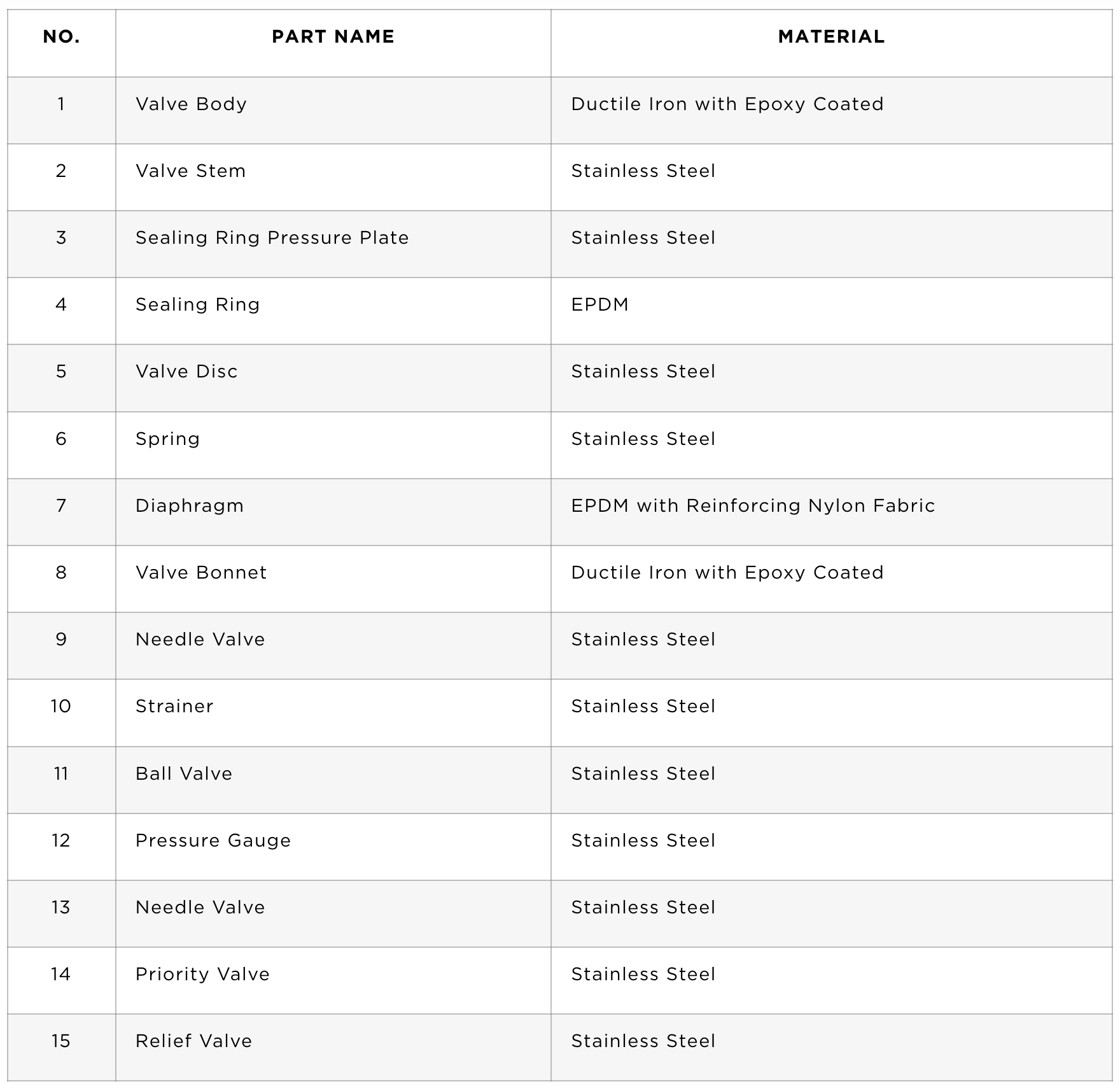Click the Diaphragm part name
The height and width of the screenshot is (1091, 1120).
(x=190, y=506)
